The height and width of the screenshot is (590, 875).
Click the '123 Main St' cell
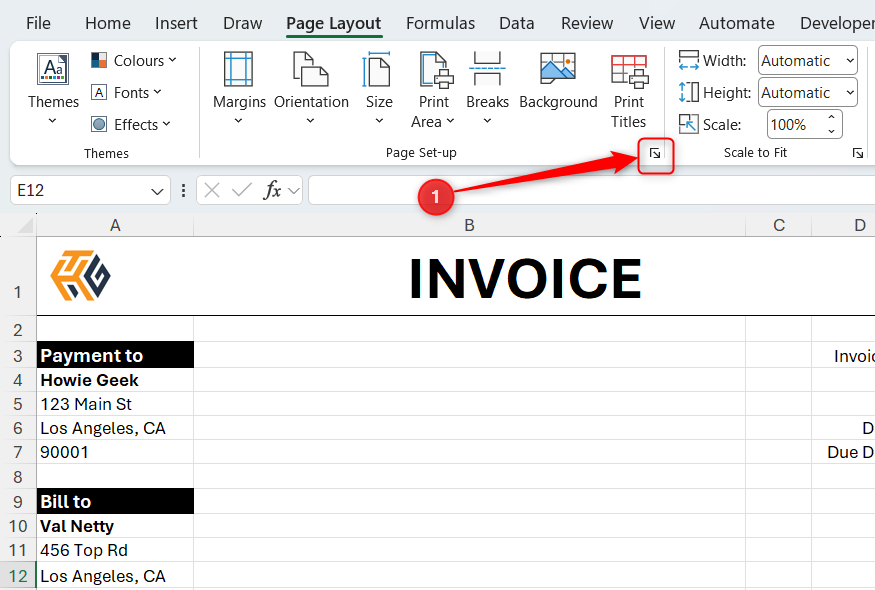115,404
